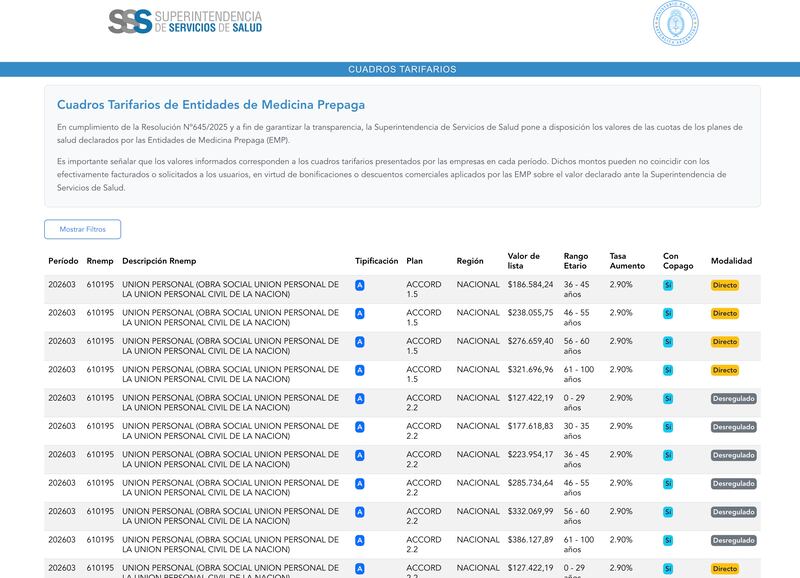Click the Período column header
Viewport: 800px width, 578px height.
pyautogui.click(x=63, y=261)
